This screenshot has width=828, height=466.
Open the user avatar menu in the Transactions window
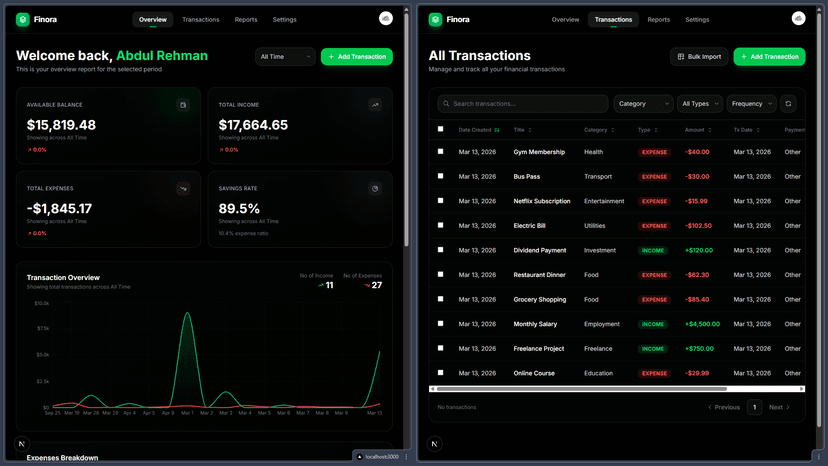[798, 18]
